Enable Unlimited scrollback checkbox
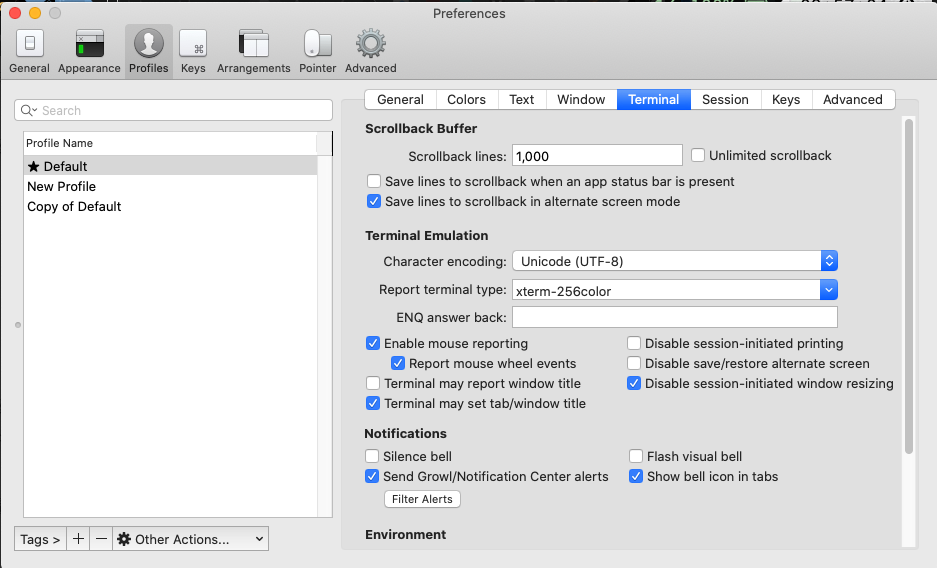This screenshot has width=937, height=568. click(x=699, y=155)
